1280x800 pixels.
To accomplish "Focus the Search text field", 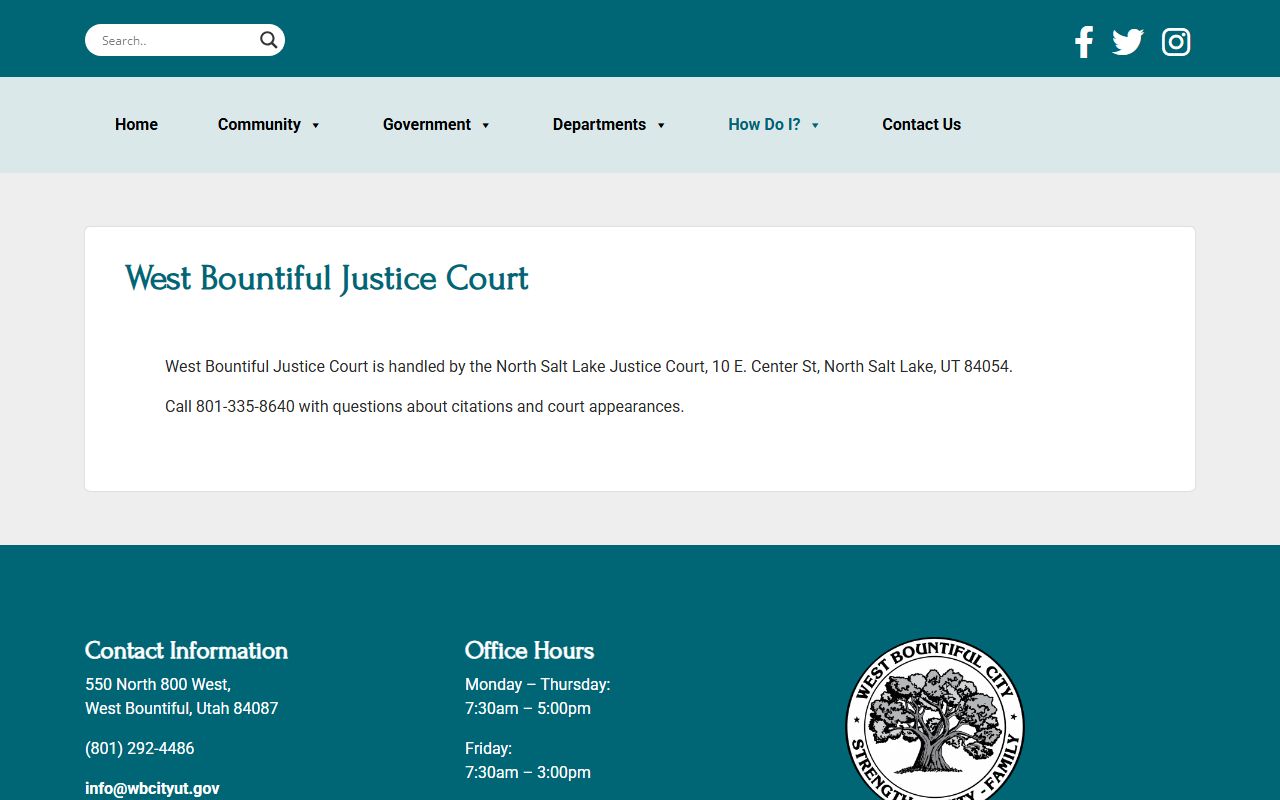I will click(x=175, y=40).
